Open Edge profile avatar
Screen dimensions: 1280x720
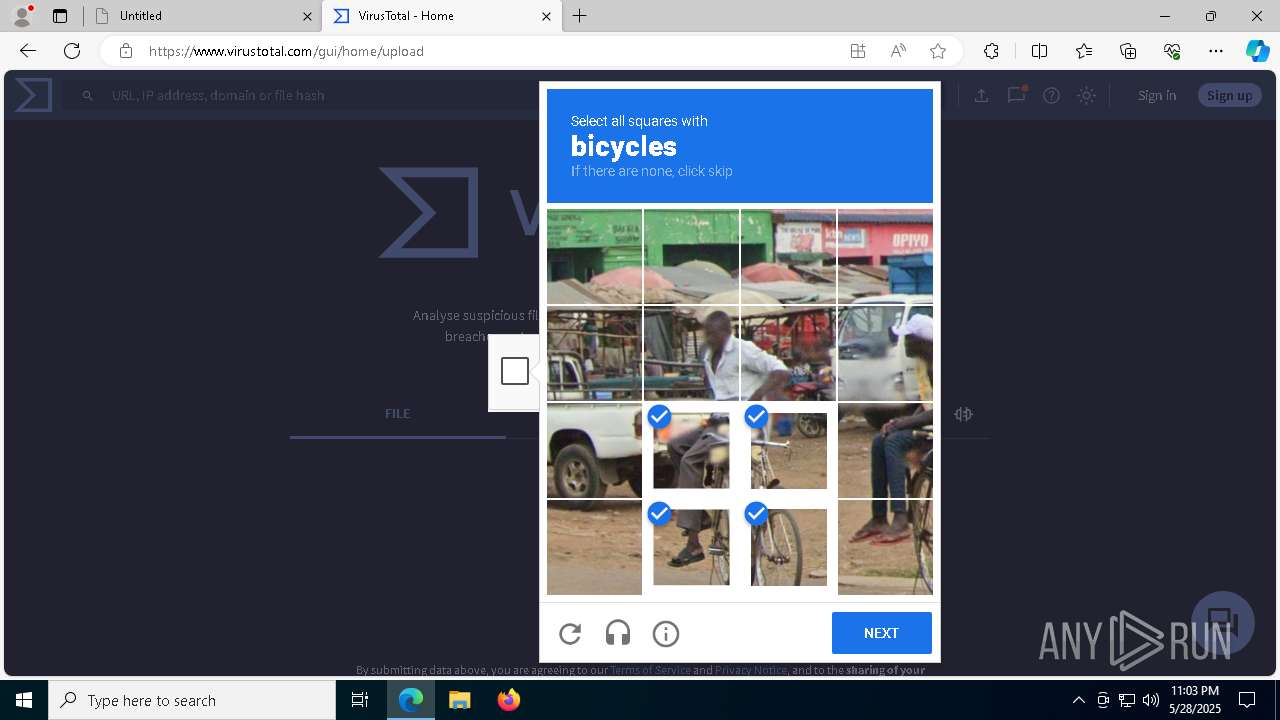coord(22,16)
